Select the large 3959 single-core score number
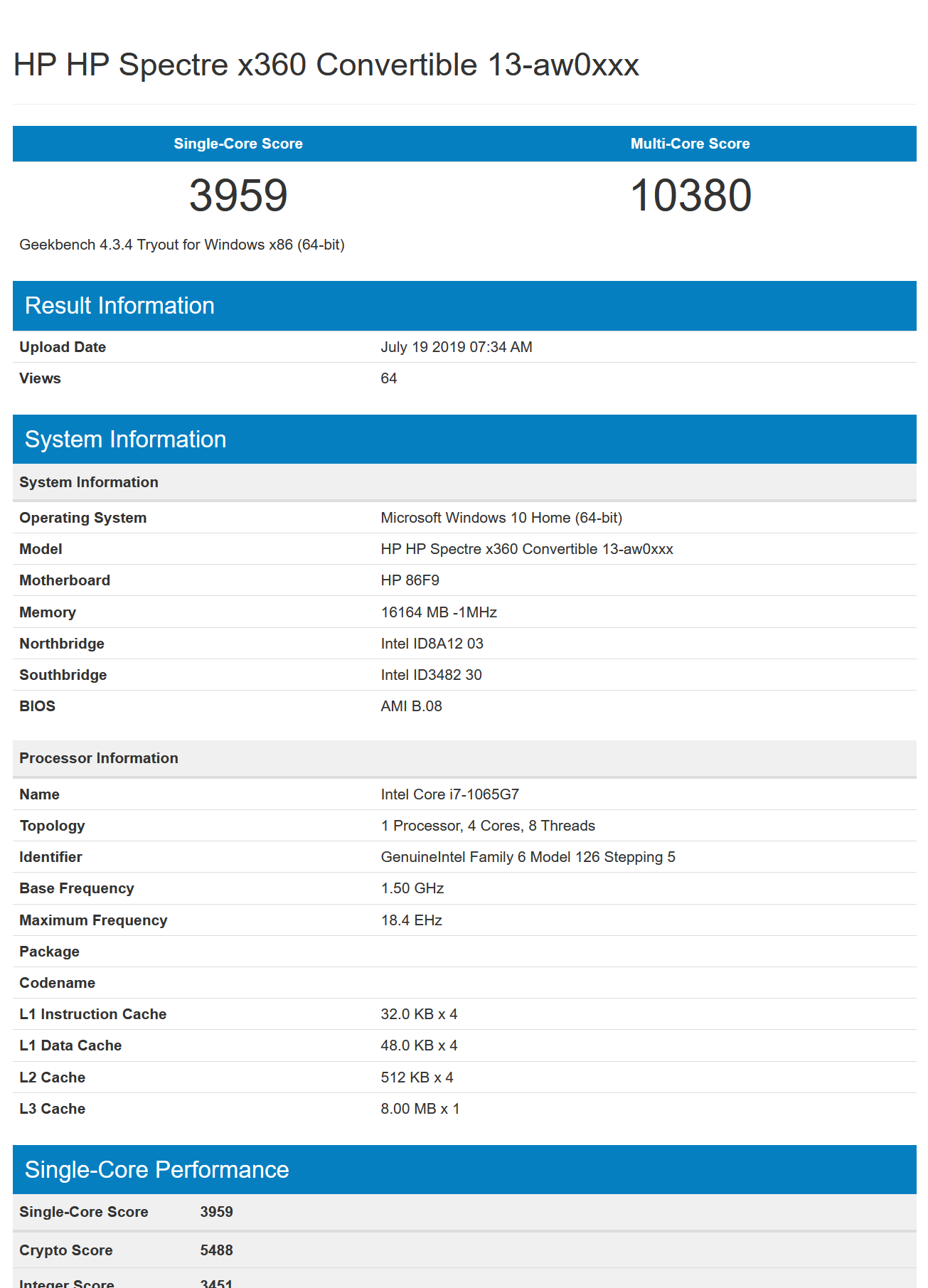928x1288 pixels. (x=238, y=196)
